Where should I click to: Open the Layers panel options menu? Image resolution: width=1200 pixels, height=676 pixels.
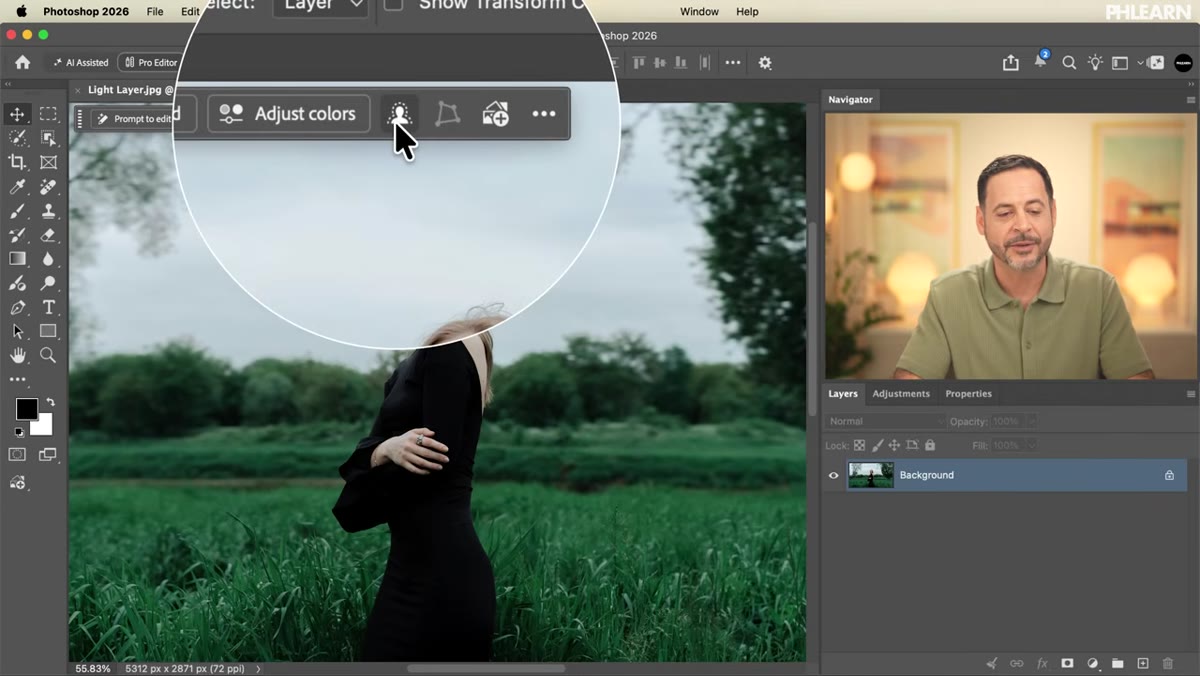(1191, 394)
